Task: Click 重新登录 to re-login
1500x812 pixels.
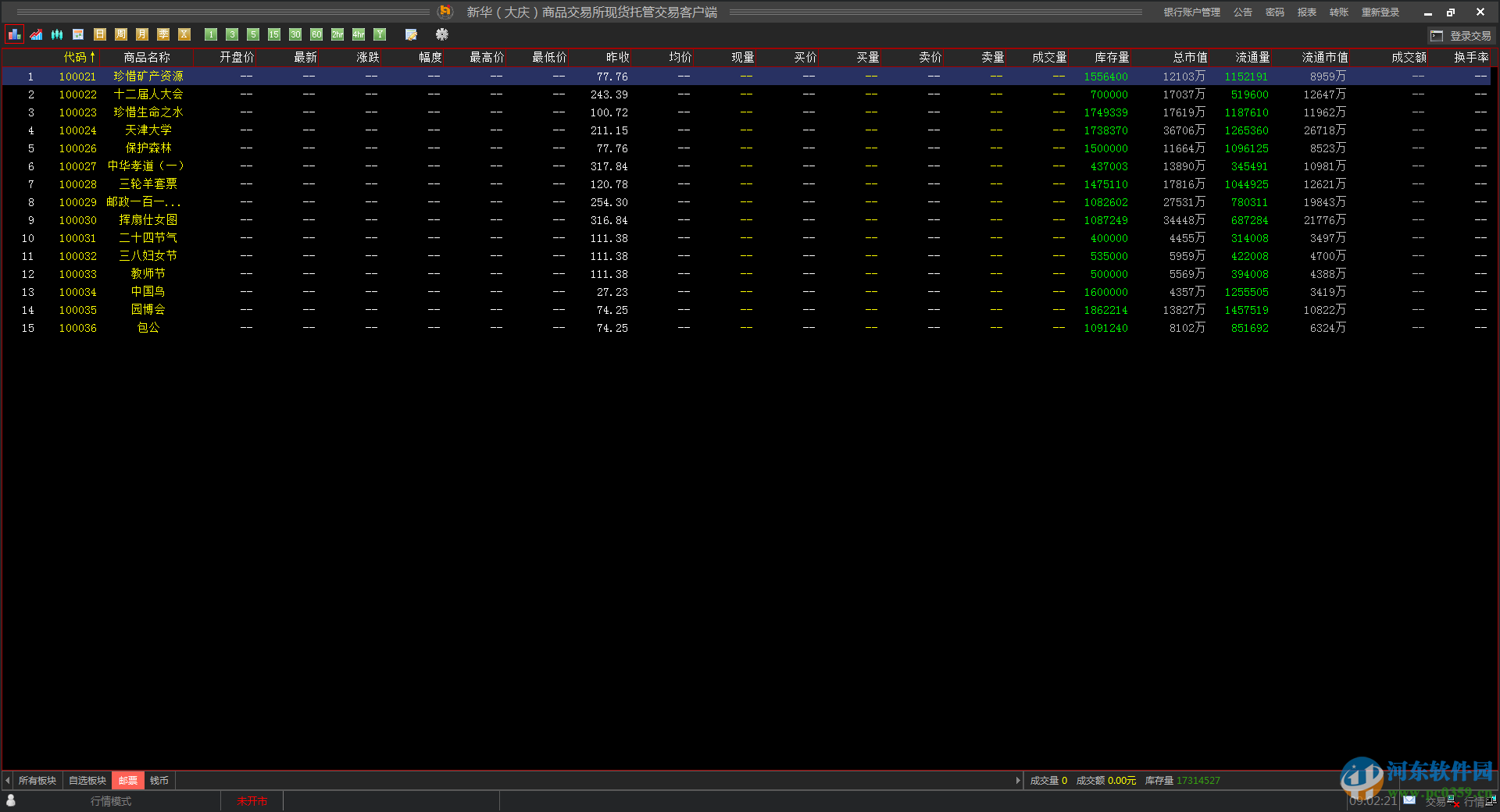Action: (1380, 12)
